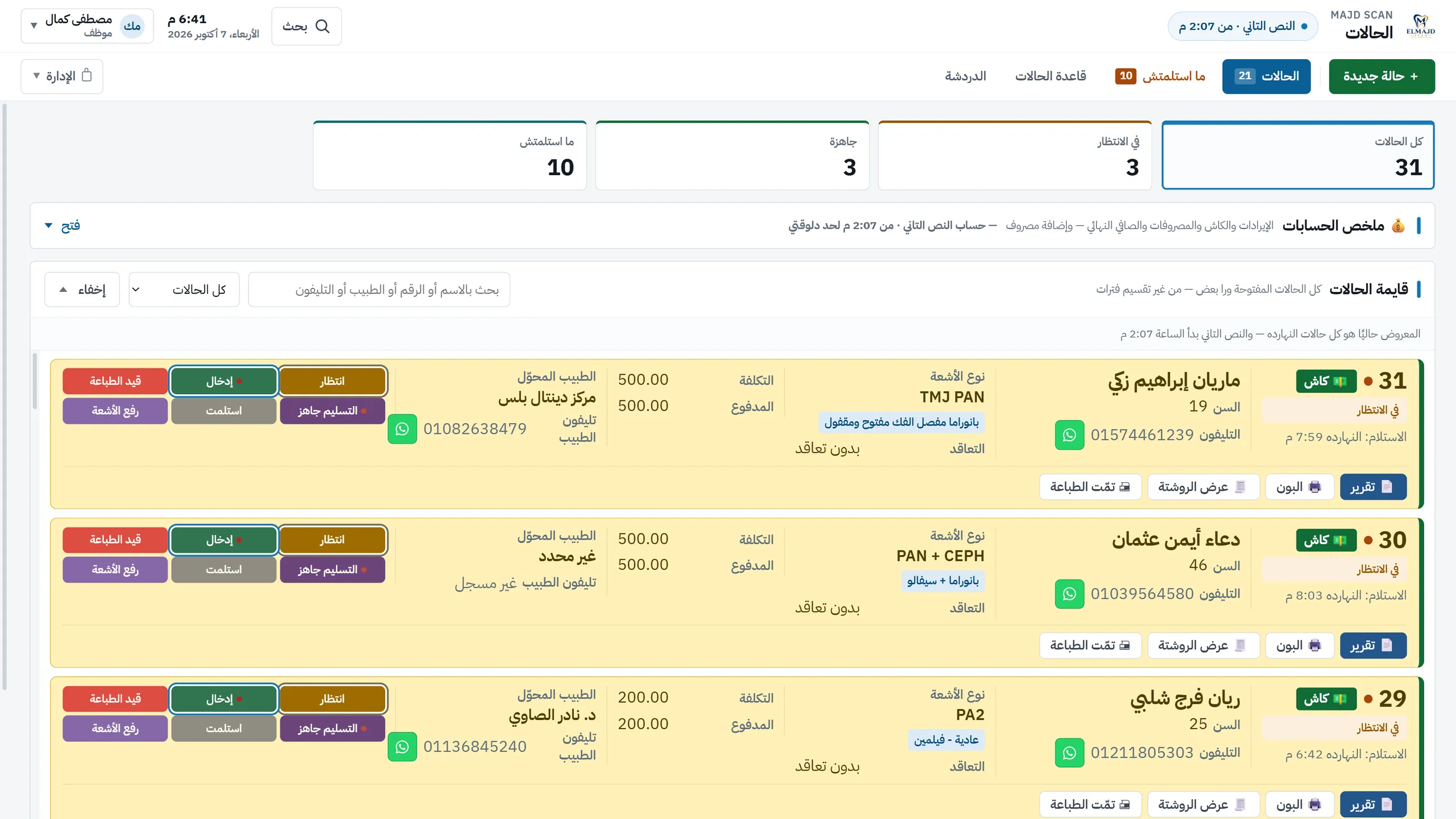The height and width of the screenshot is (819, 1456).
Task: Open WhatsApp for patient 01574461239
Action: (x=1069, y=435)
